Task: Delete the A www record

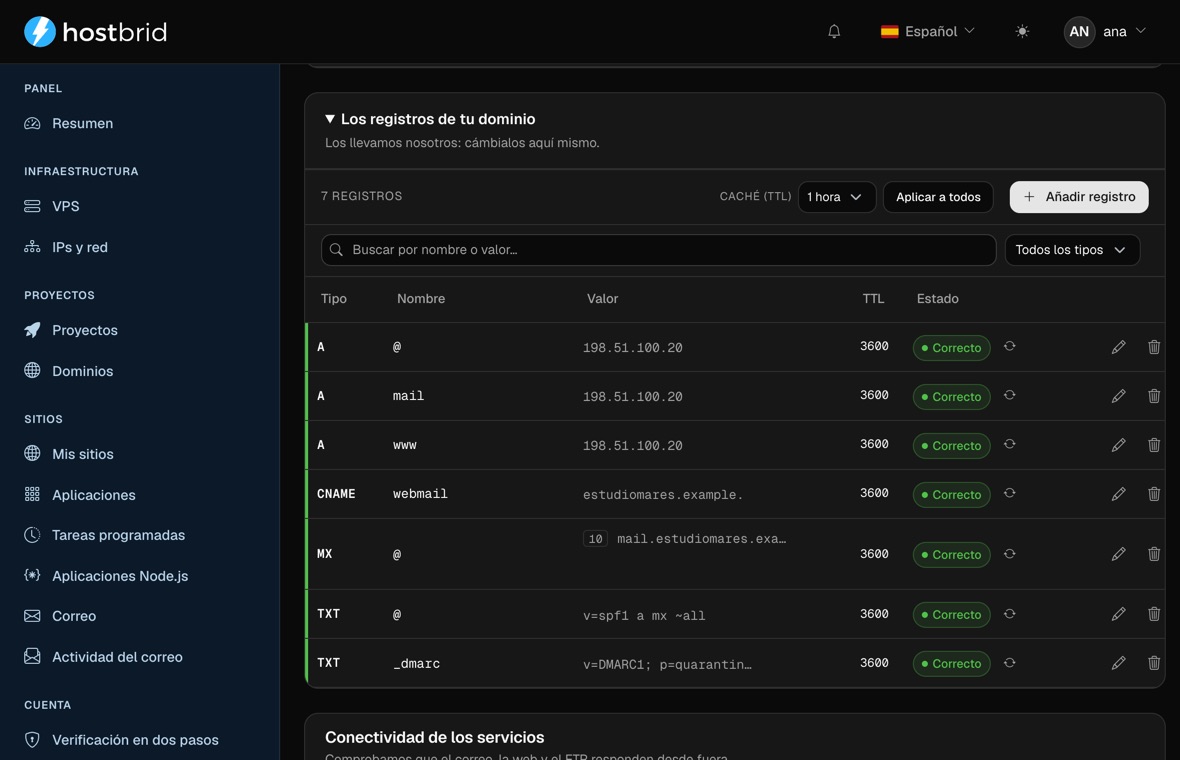Action: pos(1154,445)
